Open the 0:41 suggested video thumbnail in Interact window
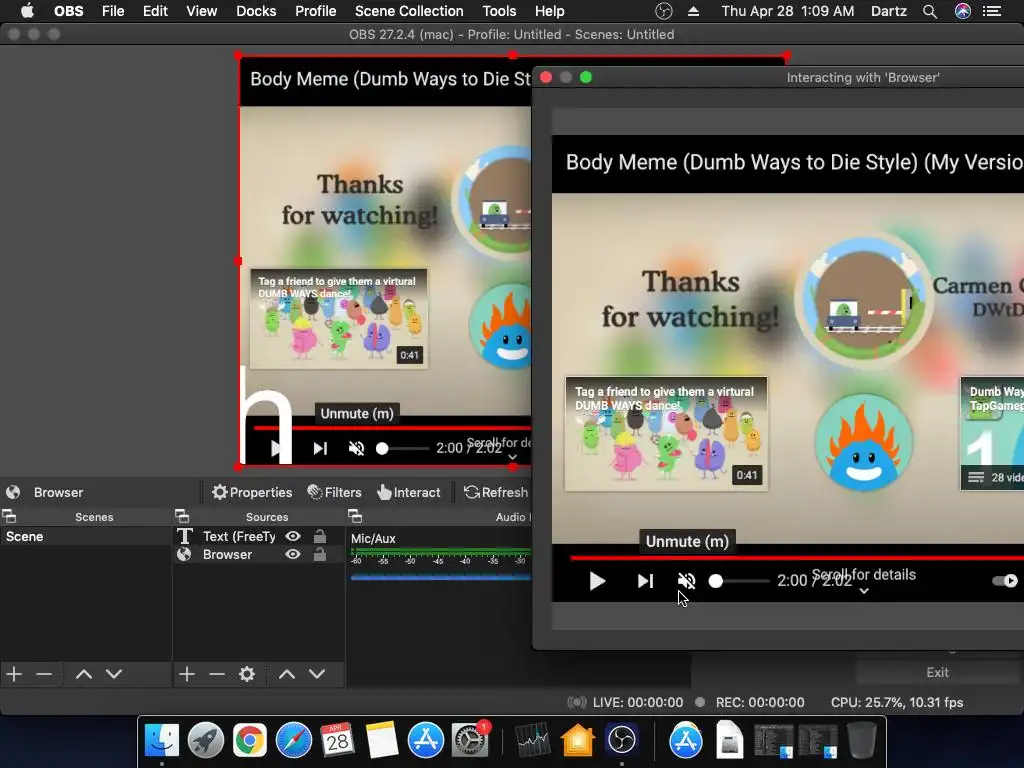Image resolution: width=1024 pixels, height=768 pixels. pos(666,434)
